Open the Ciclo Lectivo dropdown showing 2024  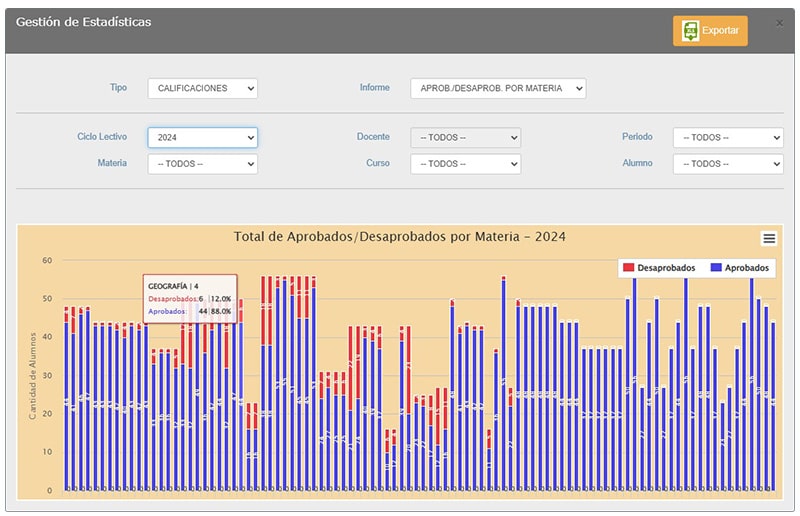[x=203, y=137]
